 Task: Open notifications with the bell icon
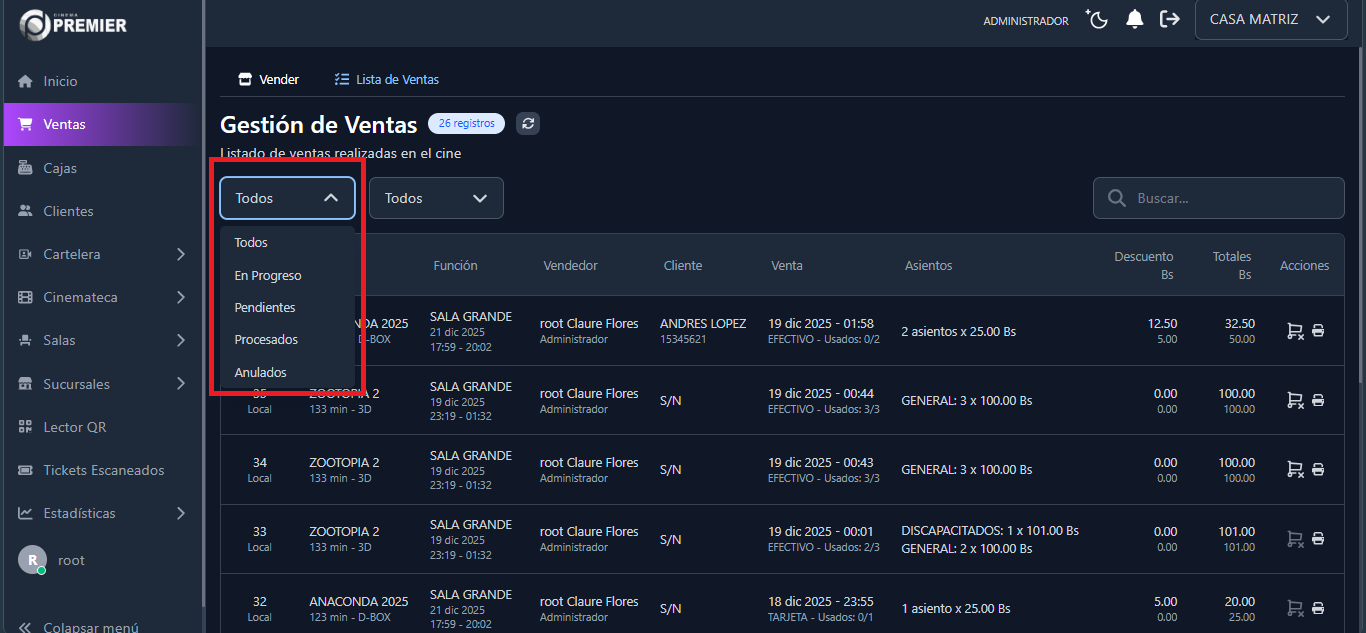(1134, 20)
